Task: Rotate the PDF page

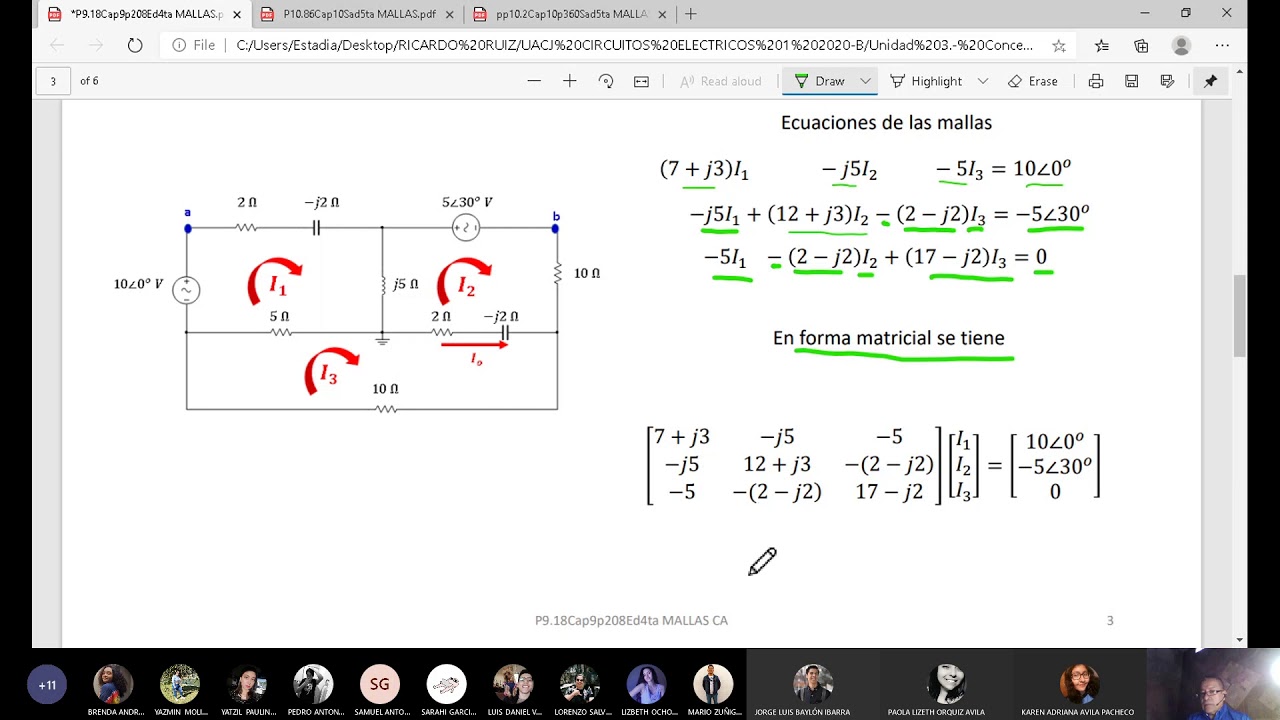Action: pyautogui.click(x=606, y=81)
